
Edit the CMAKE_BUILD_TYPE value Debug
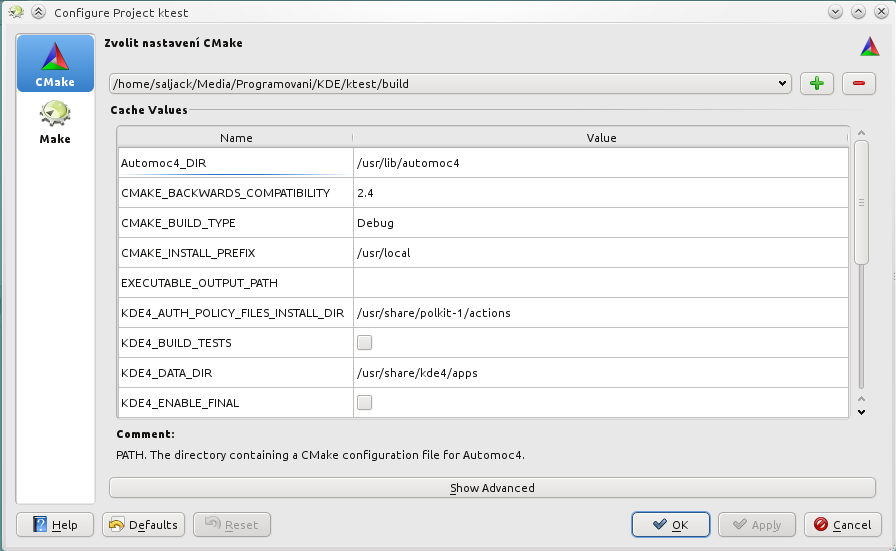click(601, 223)
